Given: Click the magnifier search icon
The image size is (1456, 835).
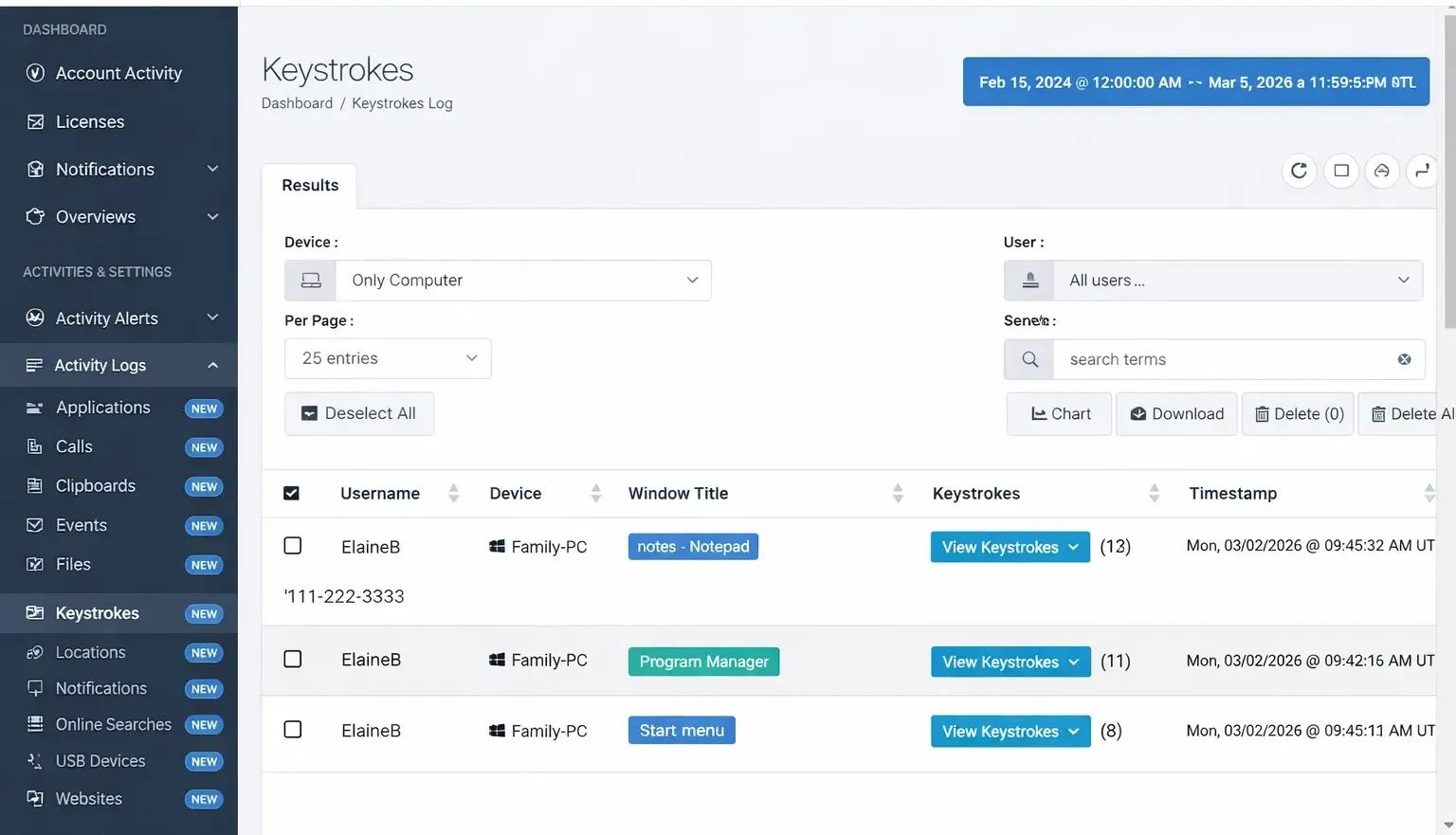Looking at the screenshot, I should click(1029, 359).
